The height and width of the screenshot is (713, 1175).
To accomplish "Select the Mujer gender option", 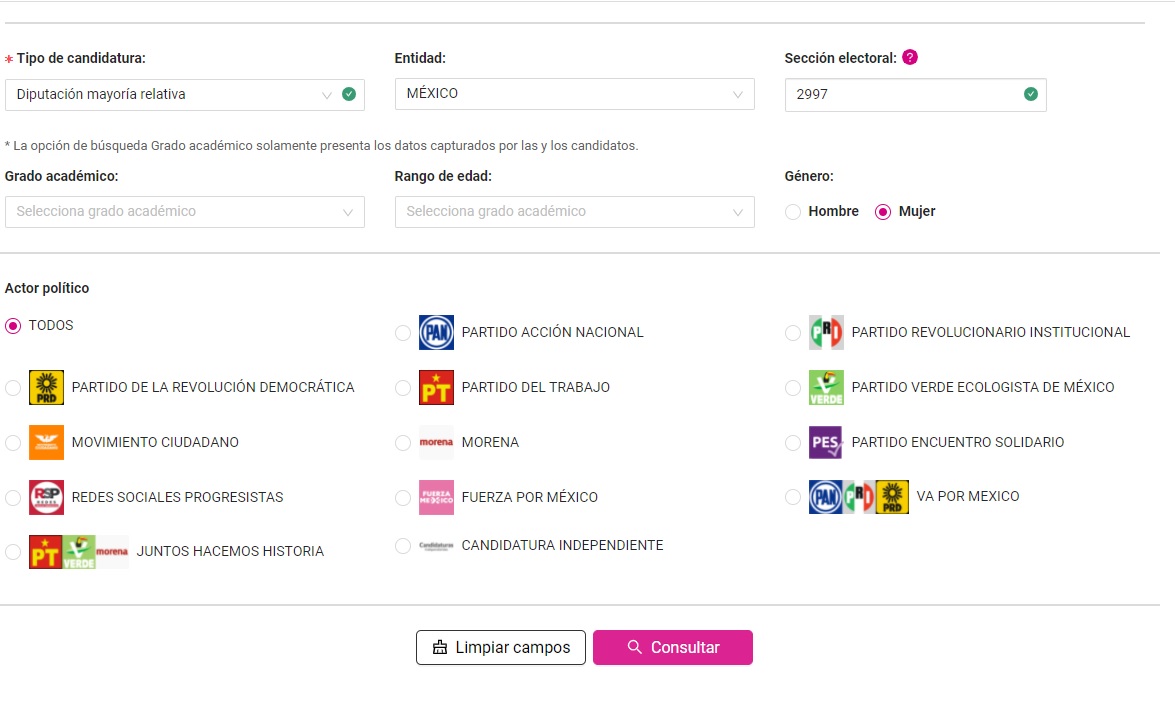I will [883, 212].
